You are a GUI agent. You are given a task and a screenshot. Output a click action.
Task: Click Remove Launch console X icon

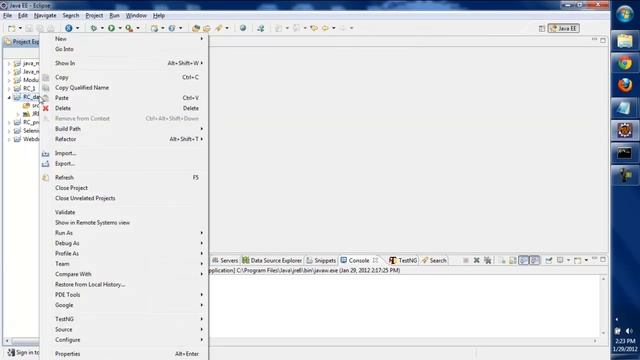[x=476, y=260]
